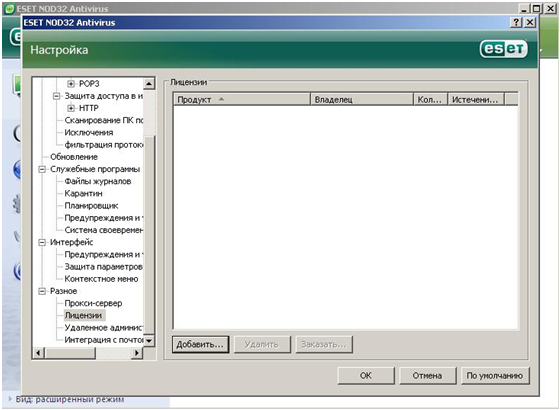Expand the HTTP tree node
The height and width of the screenshot is (410, 560).
pos(71,108)
